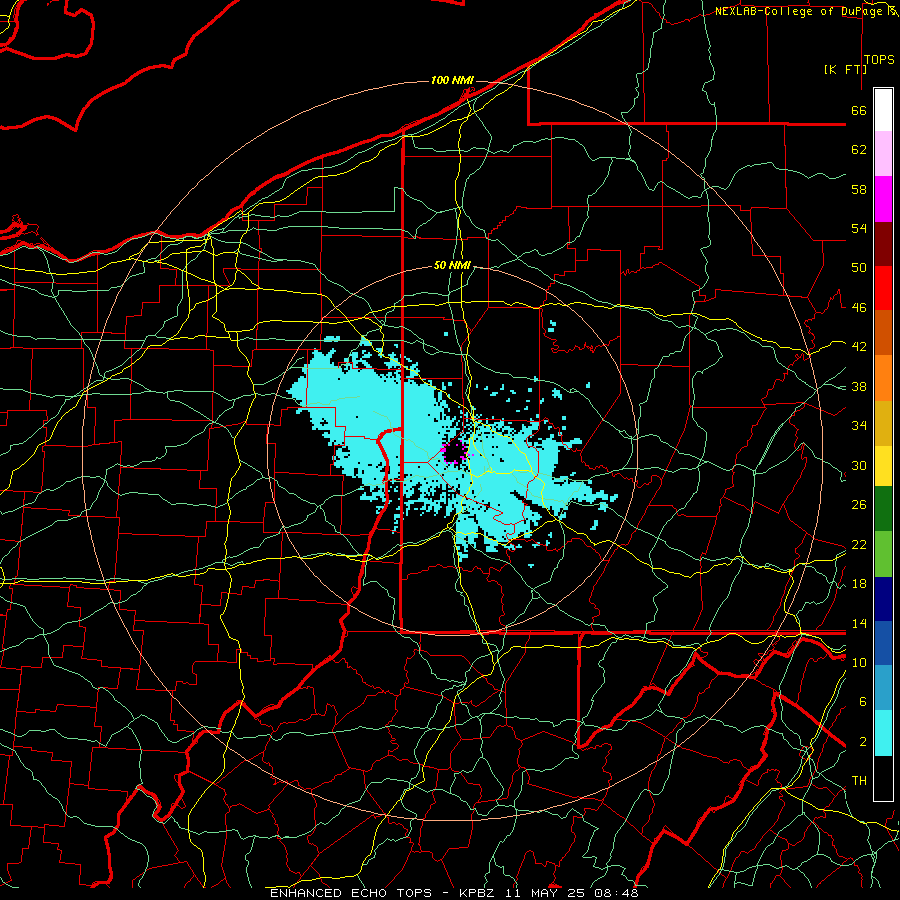Viewport: 900px width, 900px height.
Task: Click the '50' legend value
Action: 859,268
